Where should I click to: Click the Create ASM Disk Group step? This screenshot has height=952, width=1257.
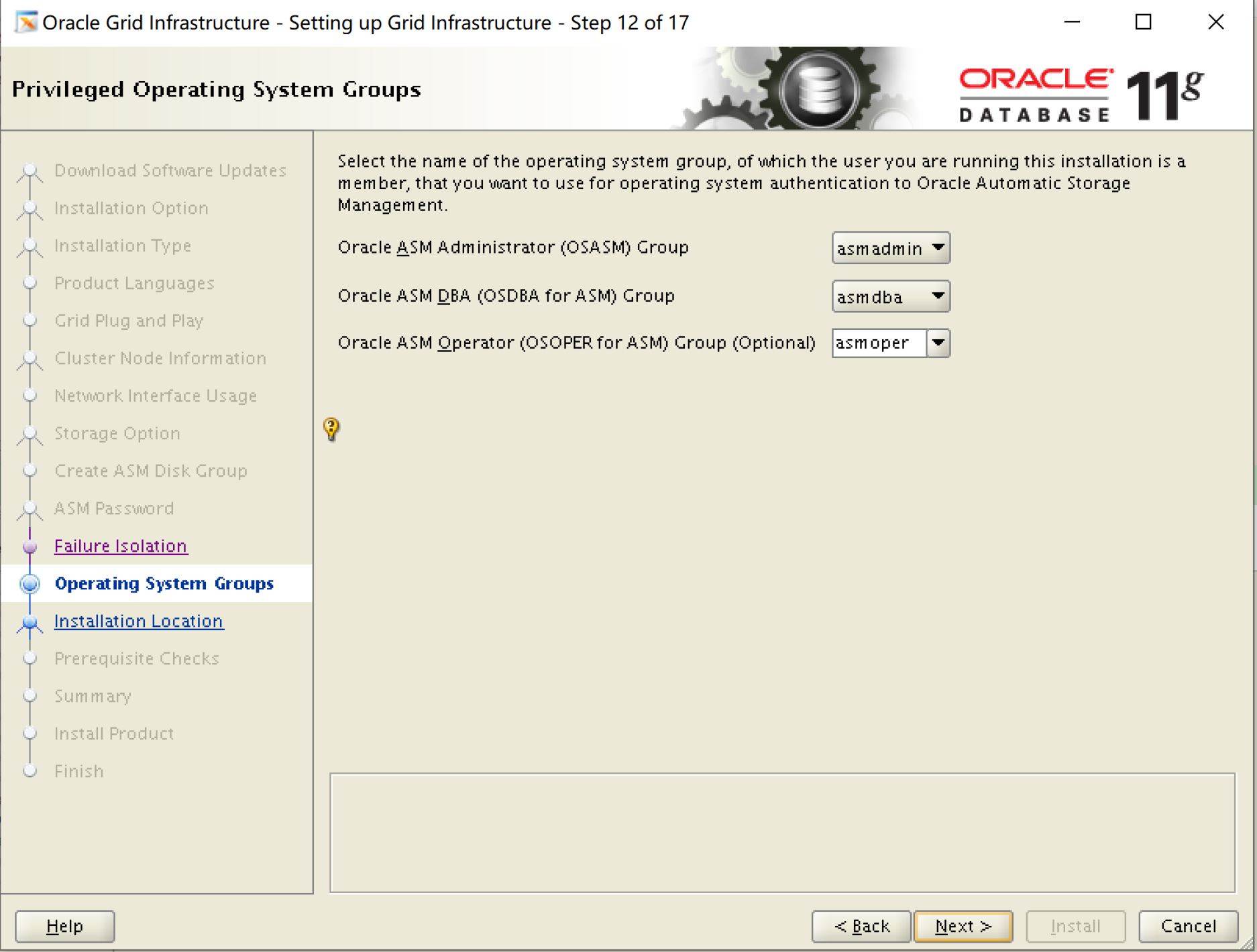(x=151, y=471)
